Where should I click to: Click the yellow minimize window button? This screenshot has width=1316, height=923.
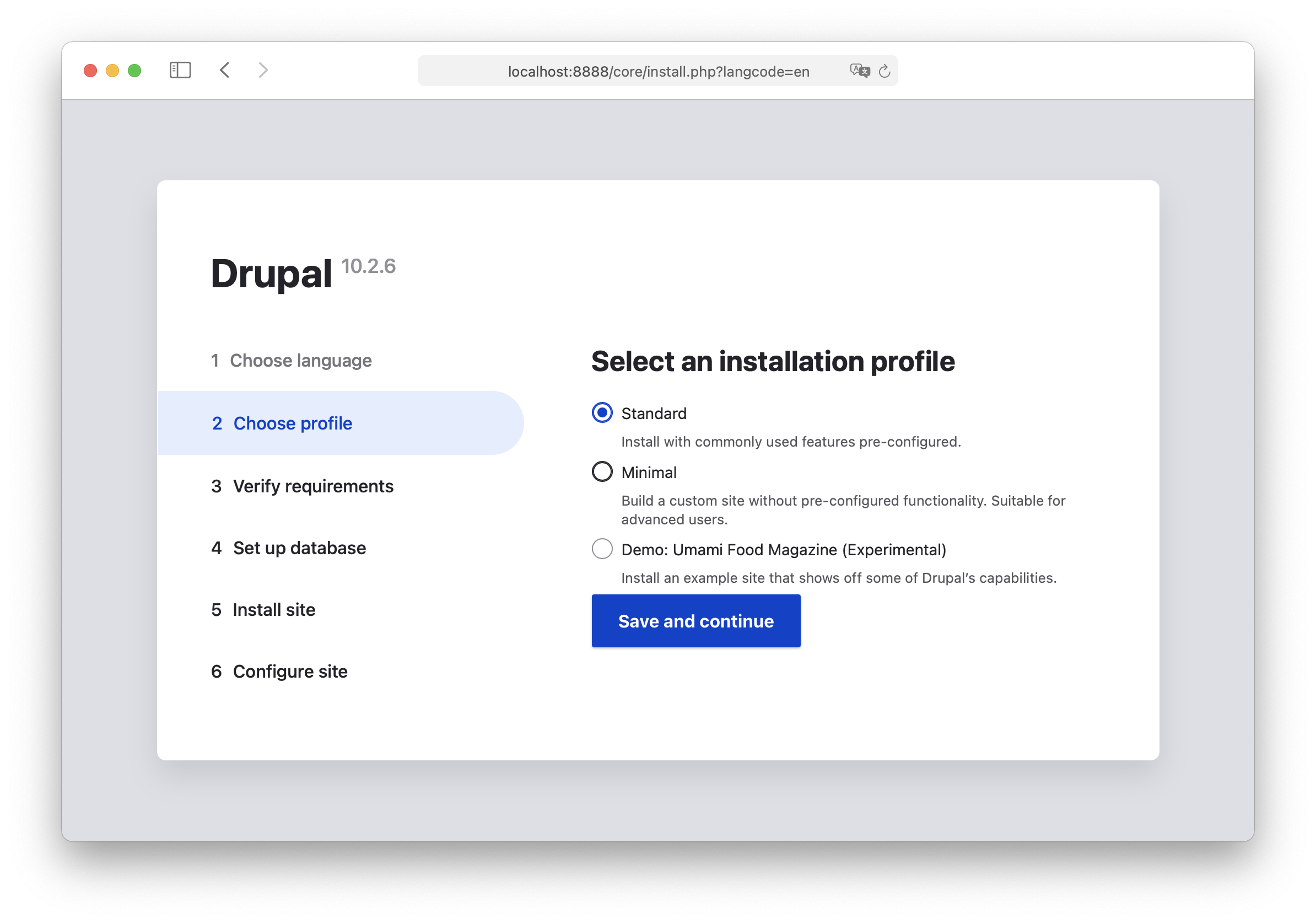pos(112,71)
